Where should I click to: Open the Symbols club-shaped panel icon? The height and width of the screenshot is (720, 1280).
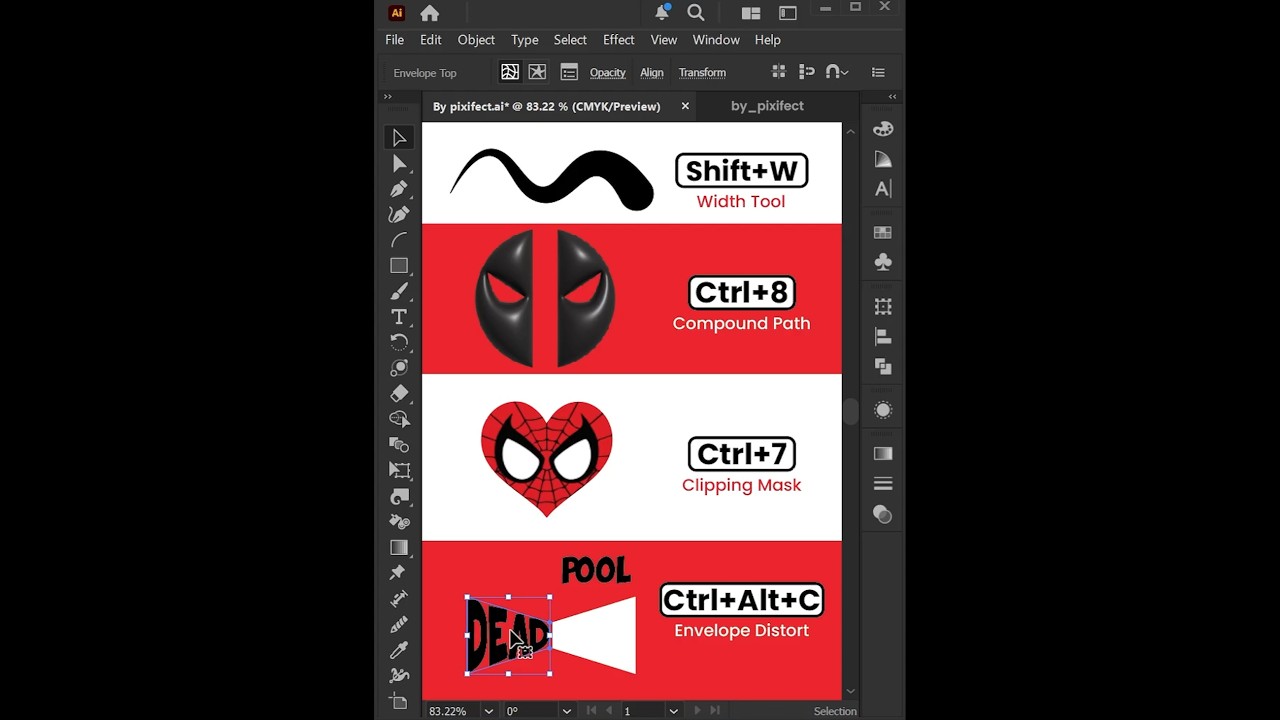883,262
